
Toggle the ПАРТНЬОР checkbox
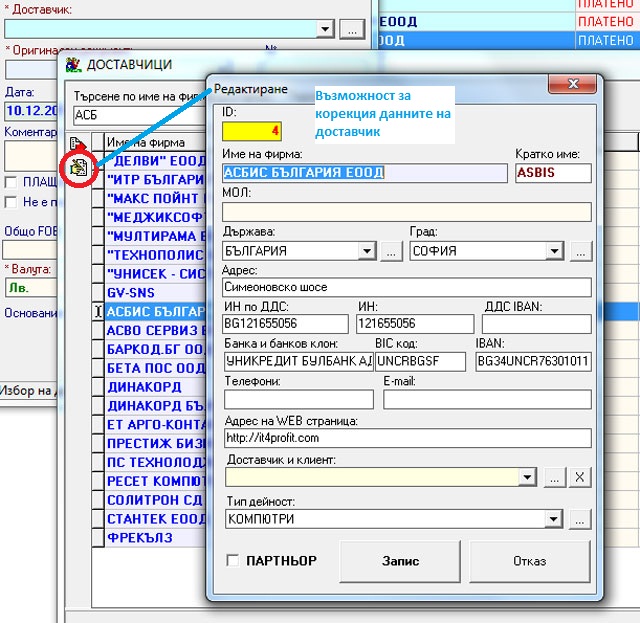pos(233,560)
